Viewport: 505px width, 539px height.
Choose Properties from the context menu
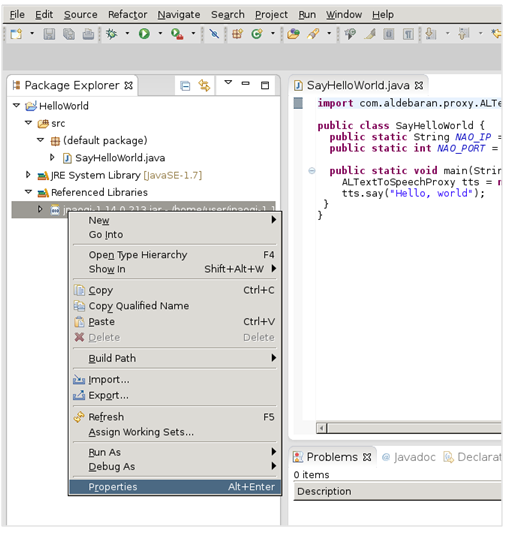[x=175, y=487]
